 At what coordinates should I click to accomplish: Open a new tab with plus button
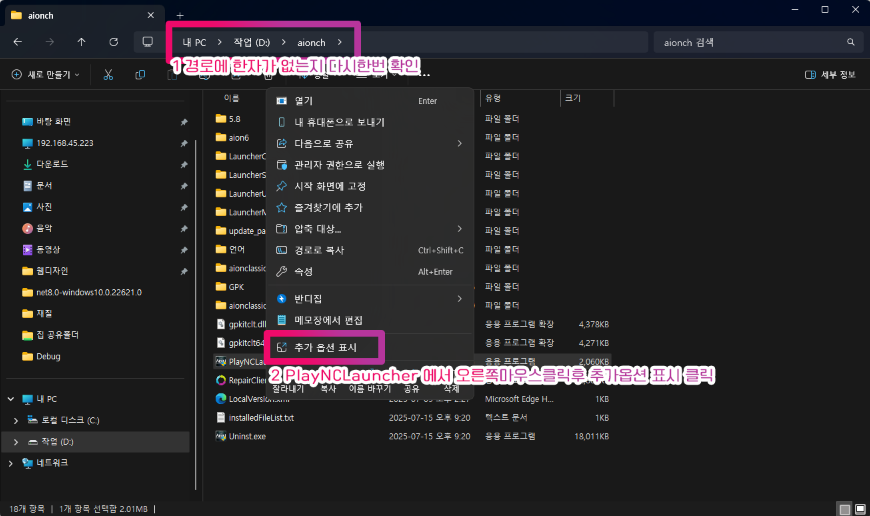tap(180, 15)
